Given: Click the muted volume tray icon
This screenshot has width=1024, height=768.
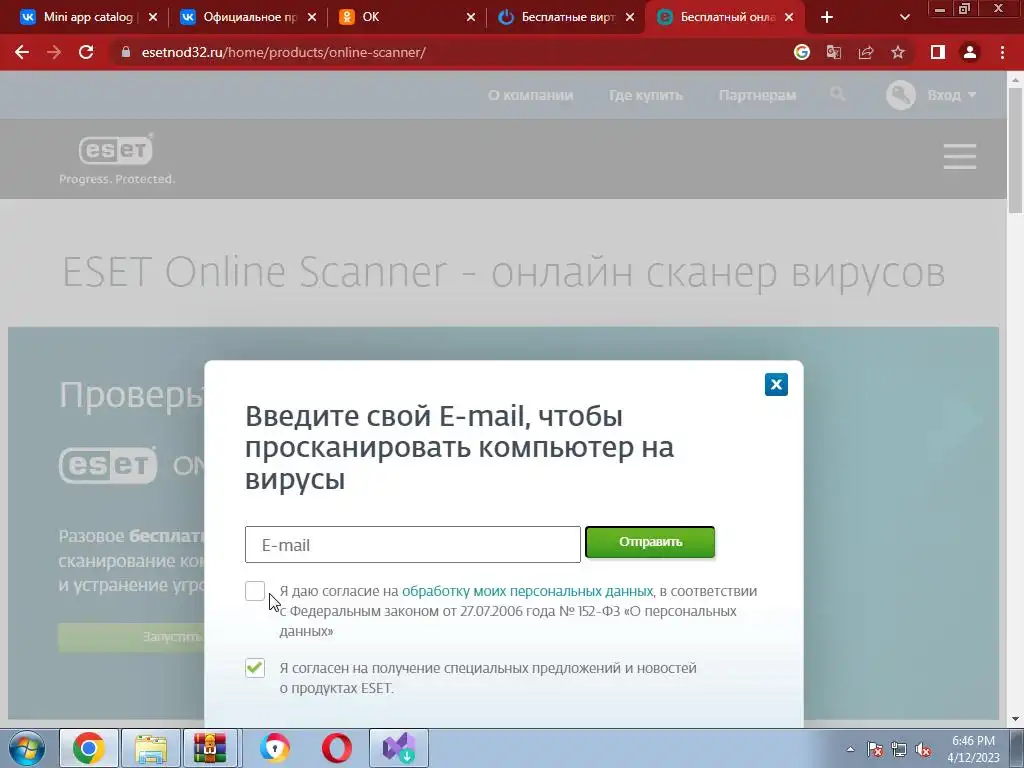Looking at the screenshot, I should pyautogui.click(x=923, y=749).
